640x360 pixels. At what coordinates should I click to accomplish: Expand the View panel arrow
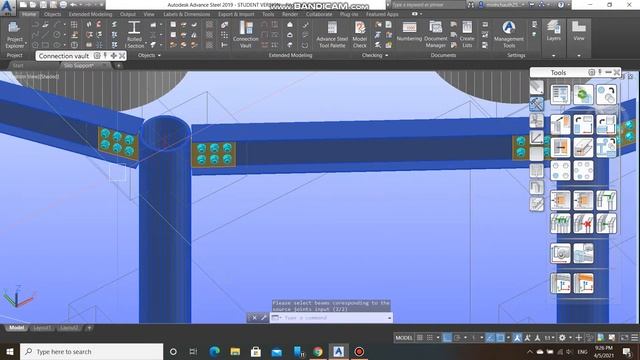pyautogui.click(x=579, y=56)
